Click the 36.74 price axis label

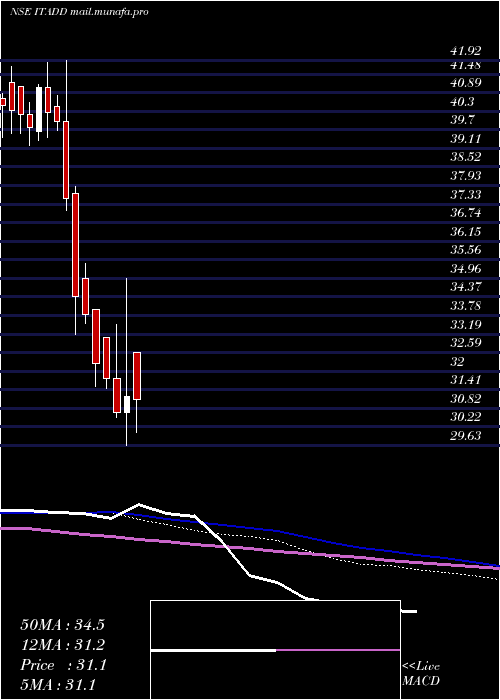(466, 212)
